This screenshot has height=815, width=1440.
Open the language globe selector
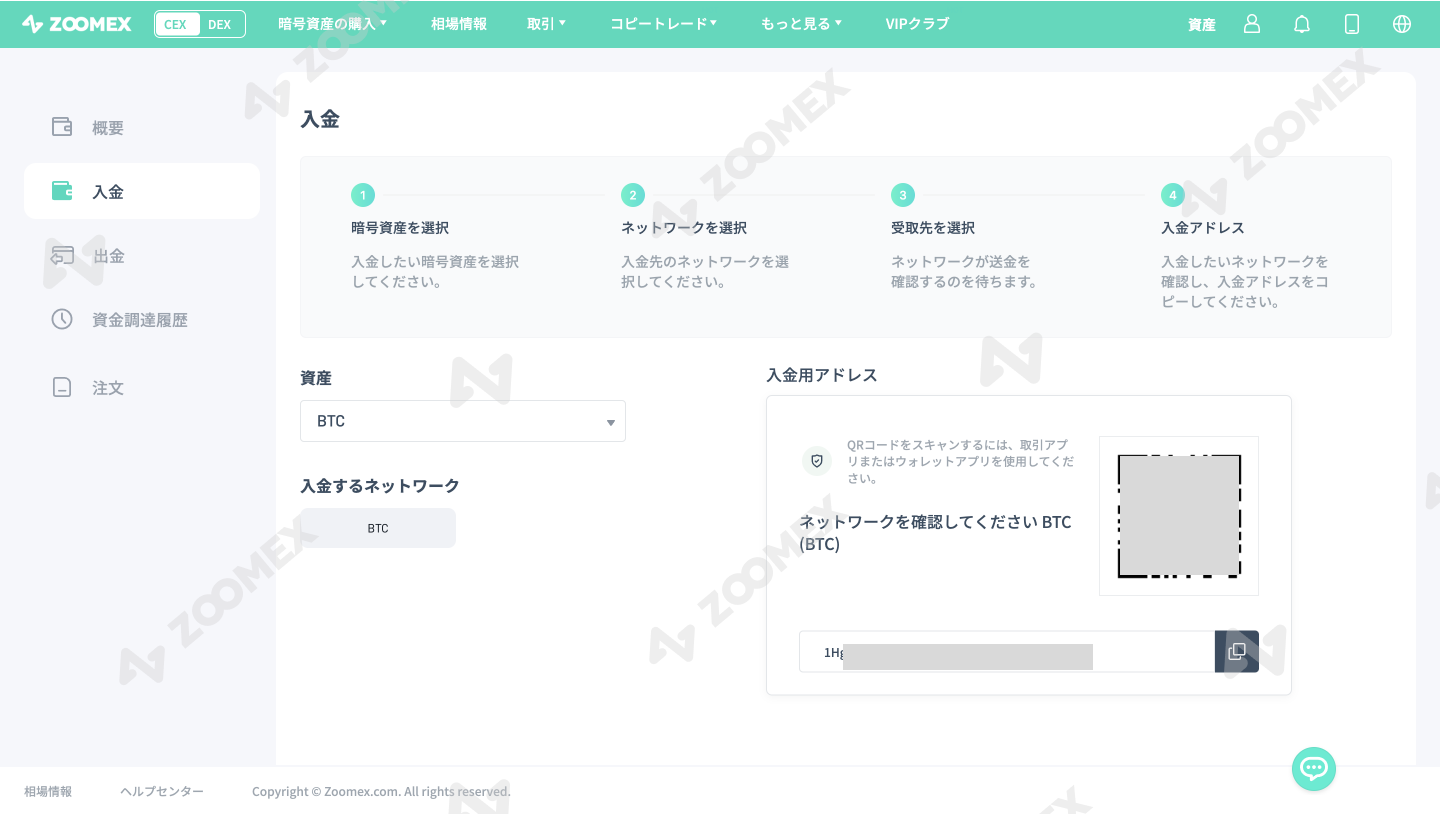(x=1401, y=23)
